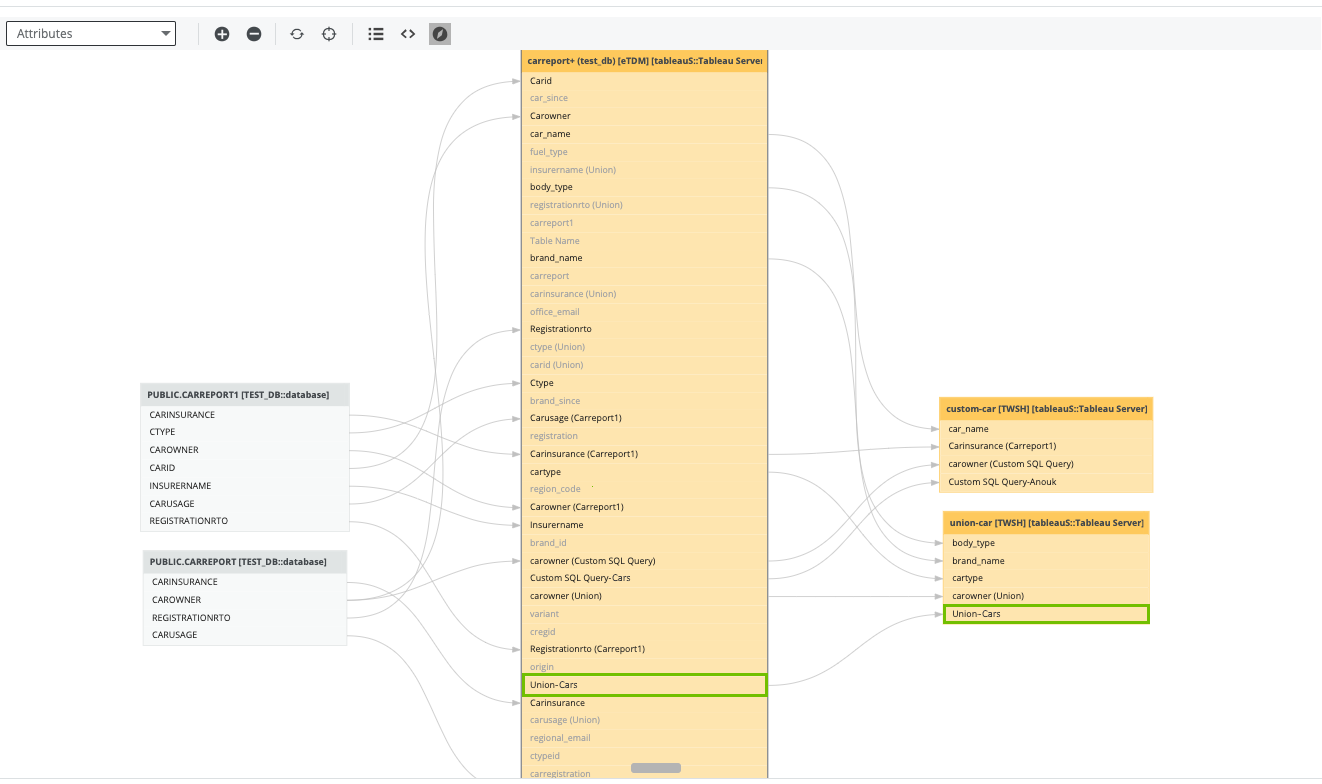Click the list view icon

click(376, 34)
